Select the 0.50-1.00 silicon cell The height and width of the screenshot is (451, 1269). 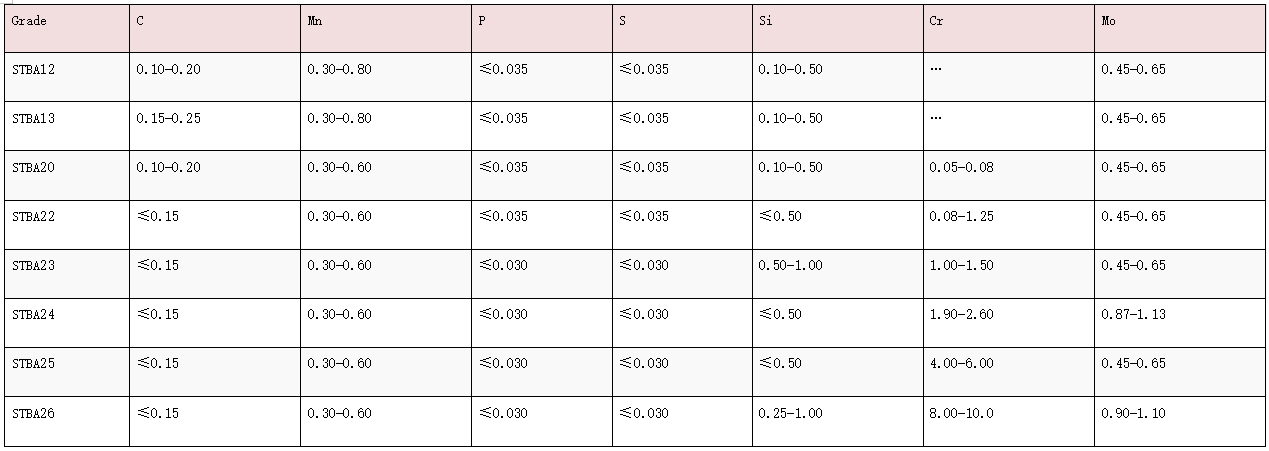tap(790, 266)
